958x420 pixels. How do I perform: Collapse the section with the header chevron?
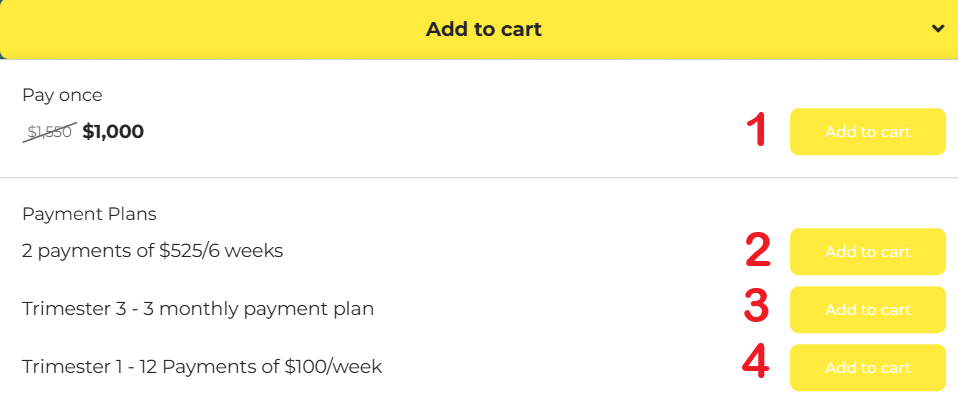tap(937, 29)
